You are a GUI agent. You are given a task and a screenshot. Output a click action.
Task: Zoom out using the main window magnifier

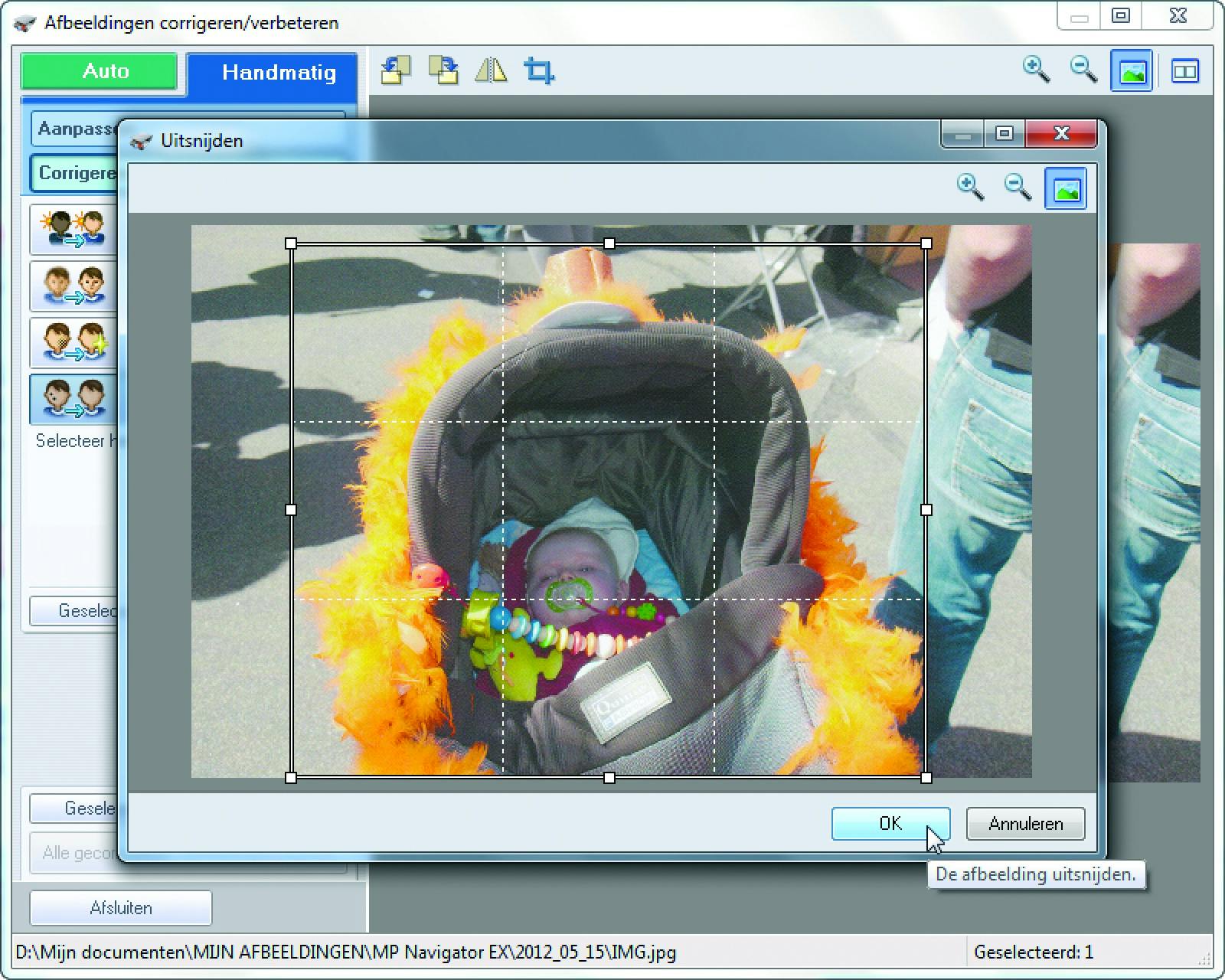pos(1083,70)
